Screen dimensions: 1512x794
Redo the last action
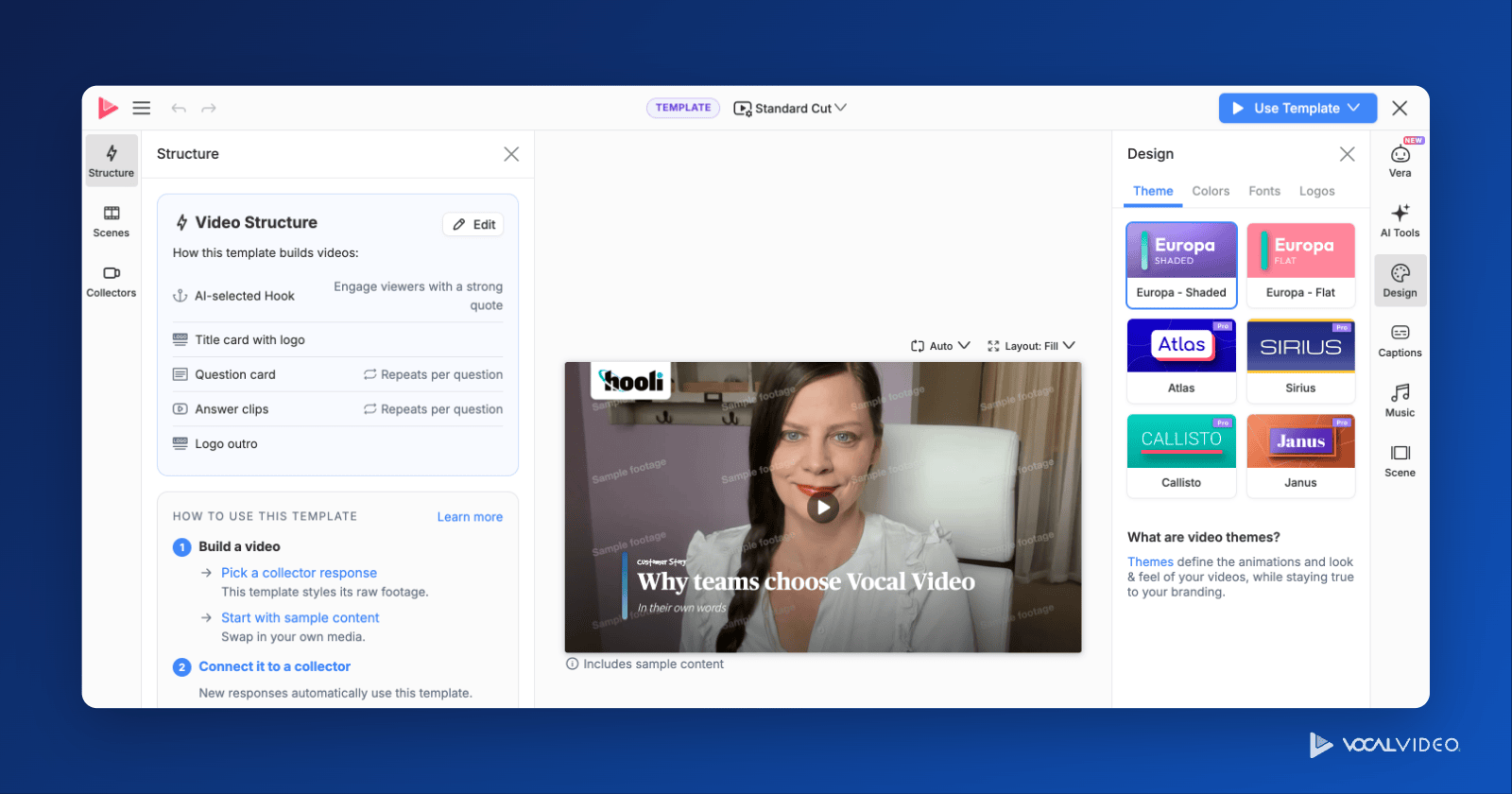tap(209, 109)
